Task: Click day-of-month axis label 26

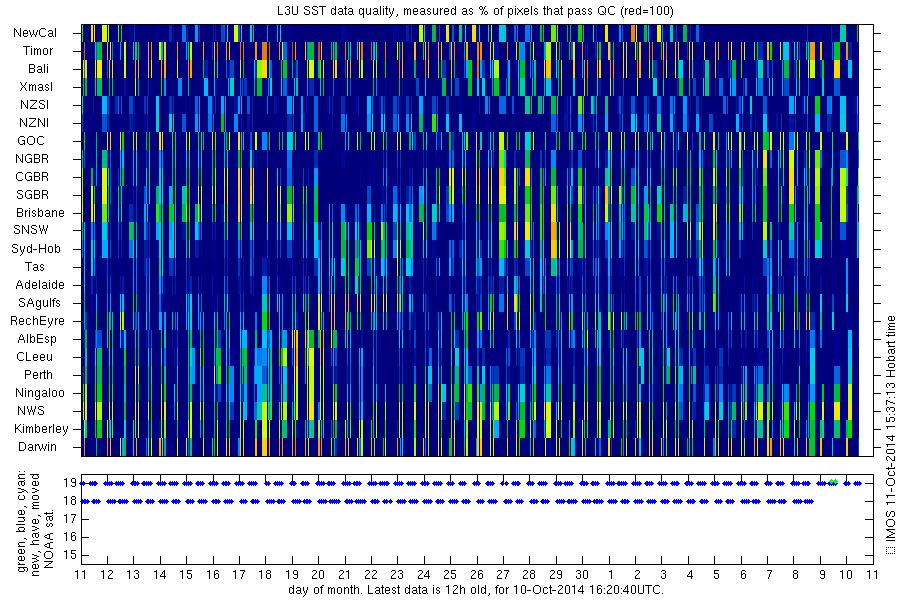Action: point(476,574)
